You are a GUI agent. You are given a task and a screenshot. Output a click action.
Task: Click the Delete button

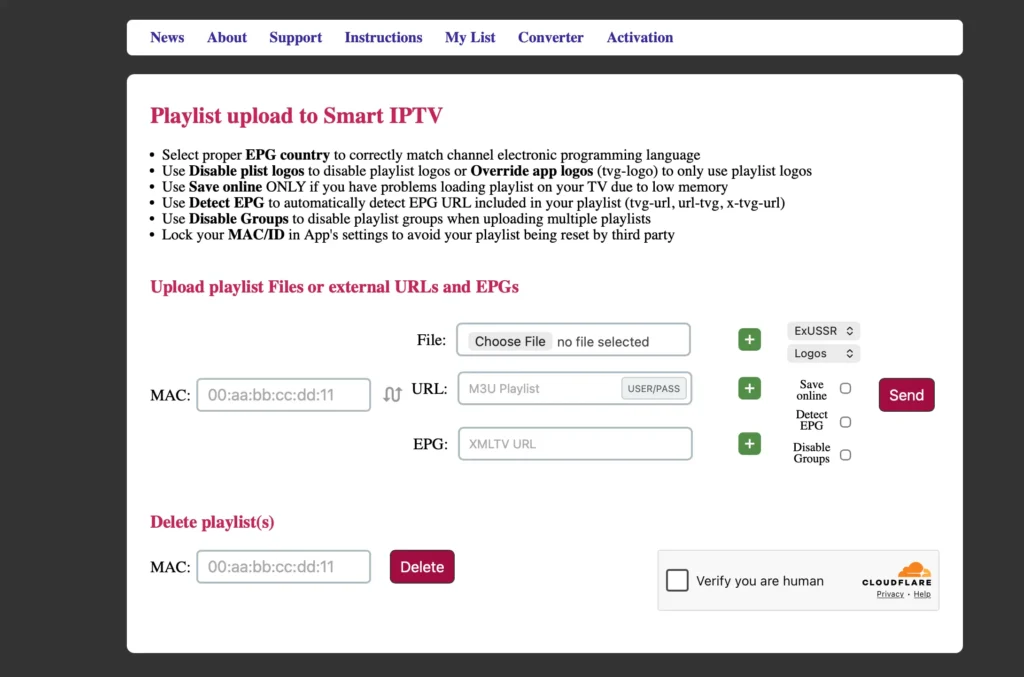pyautogui.click(x=422, y=567)
